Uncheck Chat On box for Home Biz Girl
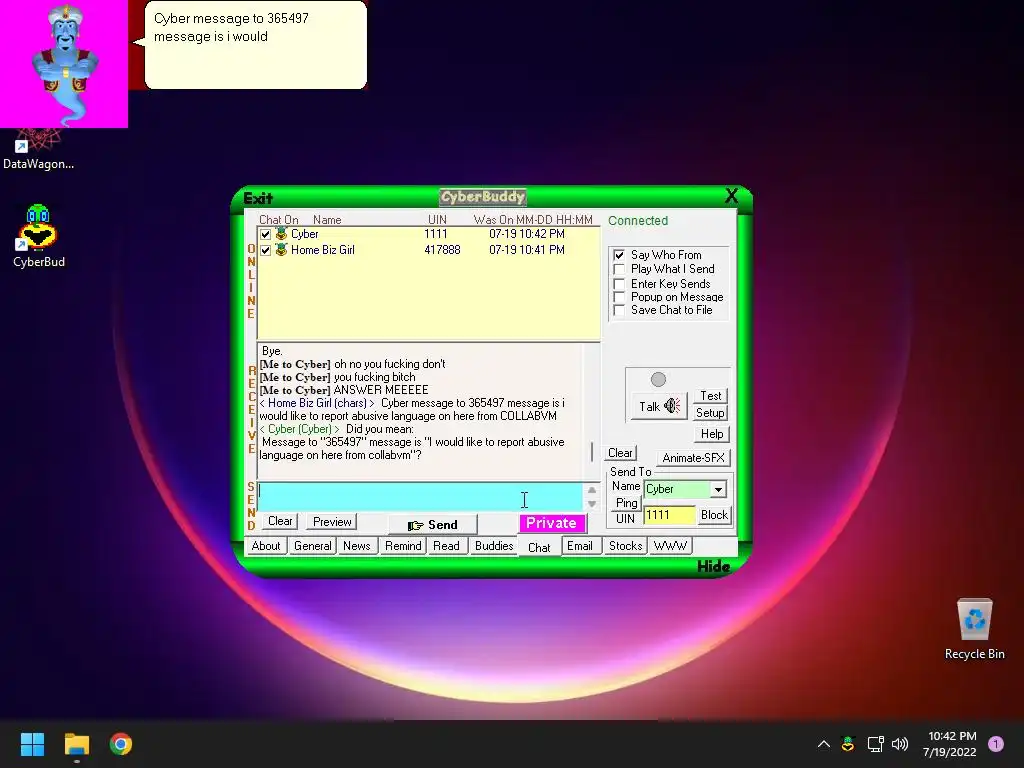 (265, 250)
